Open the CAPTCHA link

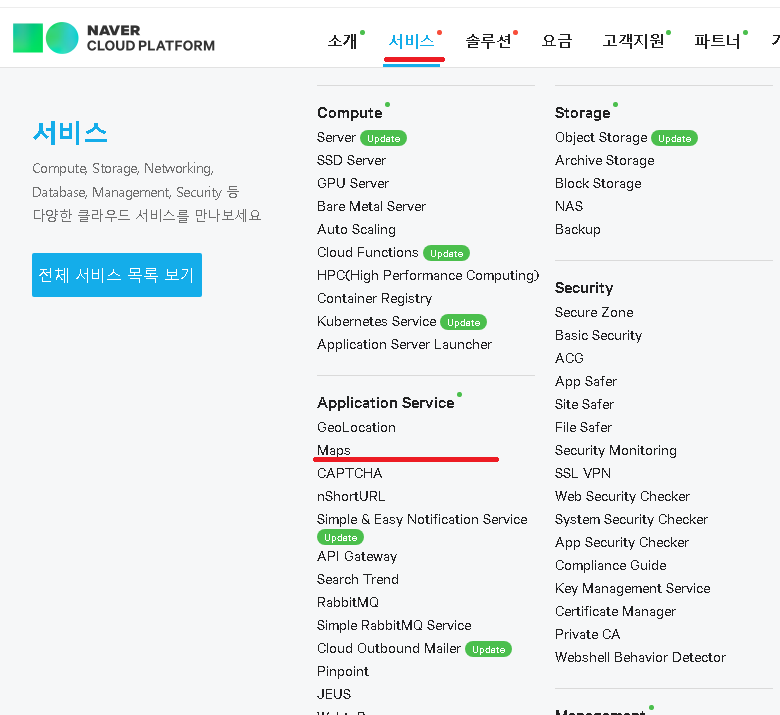click(350, 473)
